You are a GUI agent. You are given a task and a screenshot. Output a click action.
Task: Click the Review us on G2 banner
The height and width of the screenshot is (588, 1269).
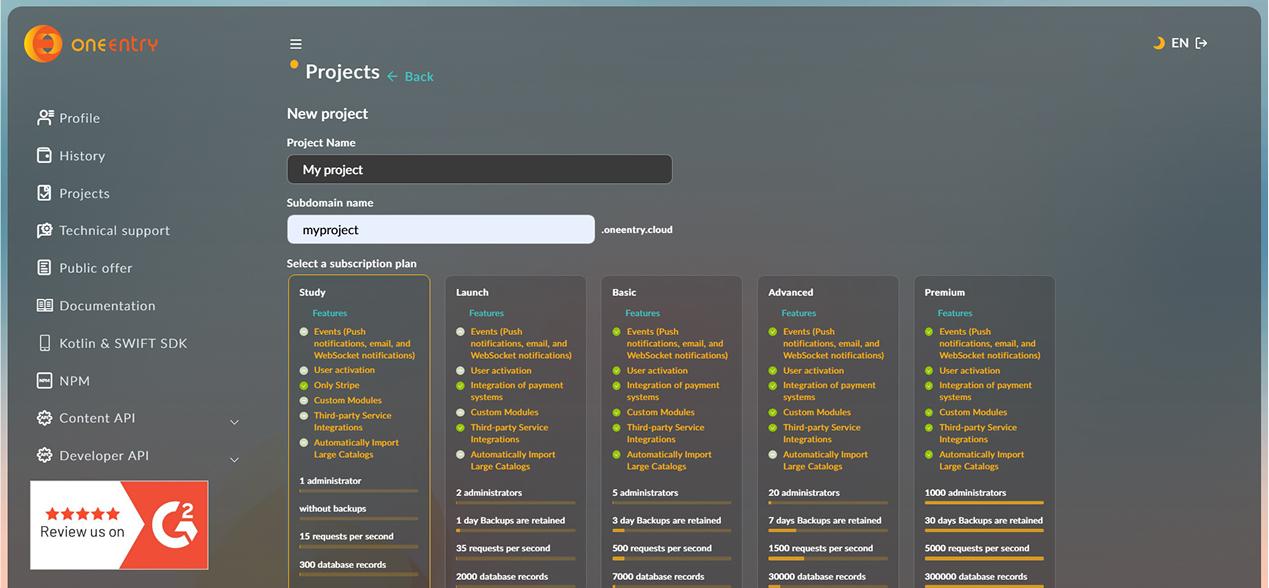(x=119, y=525)
